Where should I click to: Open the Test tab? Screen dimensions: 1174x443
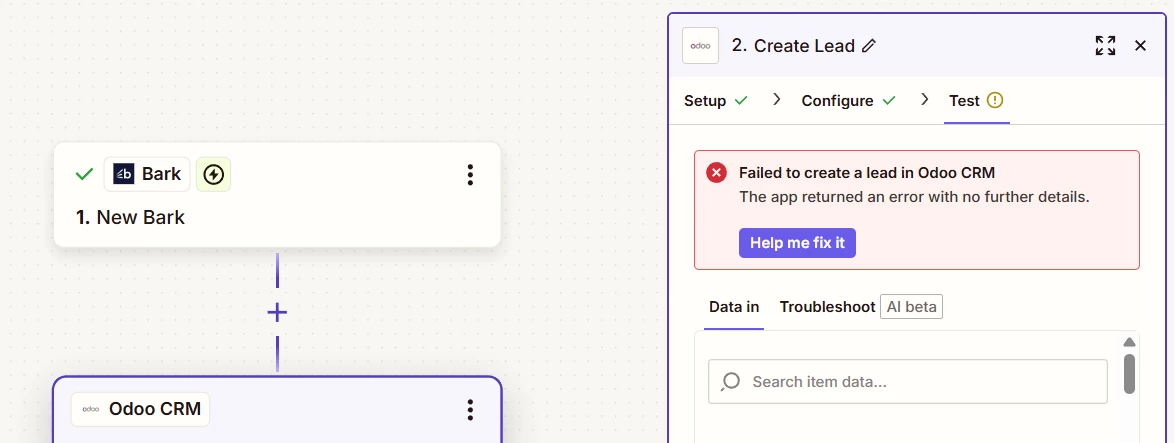[976, 100]
